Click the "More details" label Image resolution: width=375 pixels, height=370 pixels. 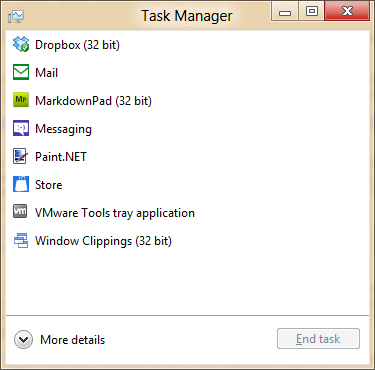tap(73, 340)
